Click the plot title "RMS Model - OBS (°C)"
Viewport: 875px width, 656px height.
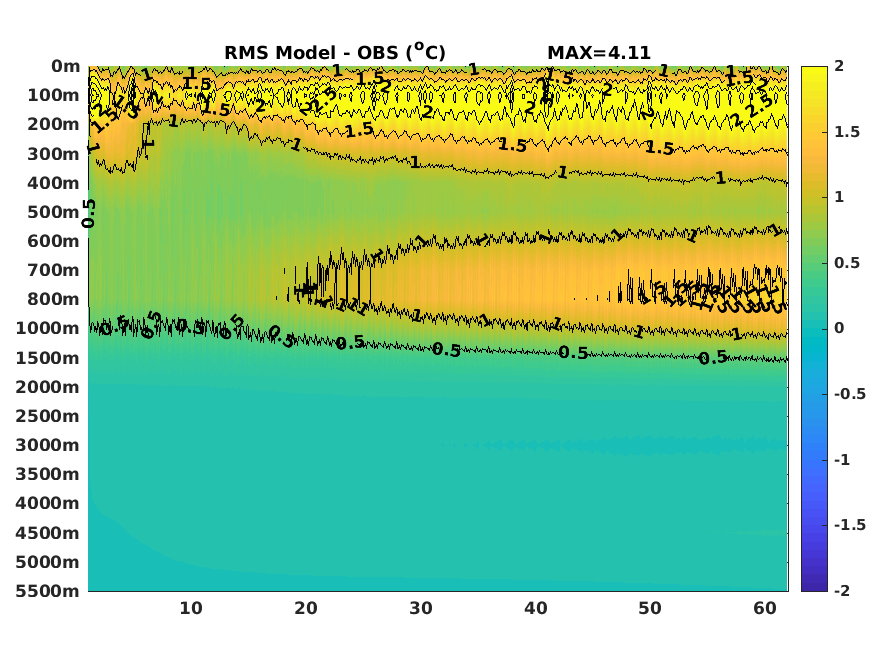pos(335,52)
